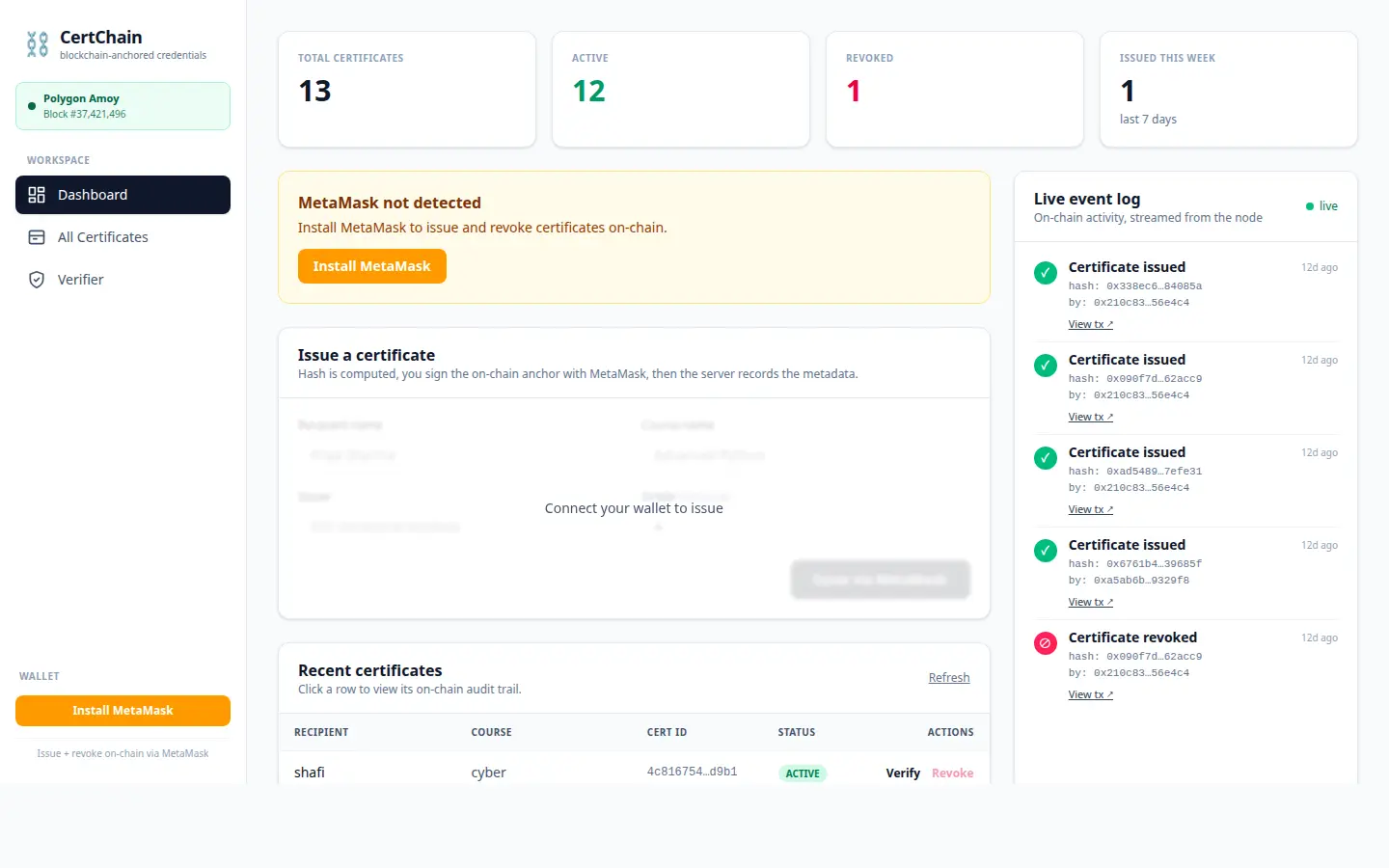
Task: Open View tx for issued hash 0x090f7d…62acc9
Action: 1091,418
